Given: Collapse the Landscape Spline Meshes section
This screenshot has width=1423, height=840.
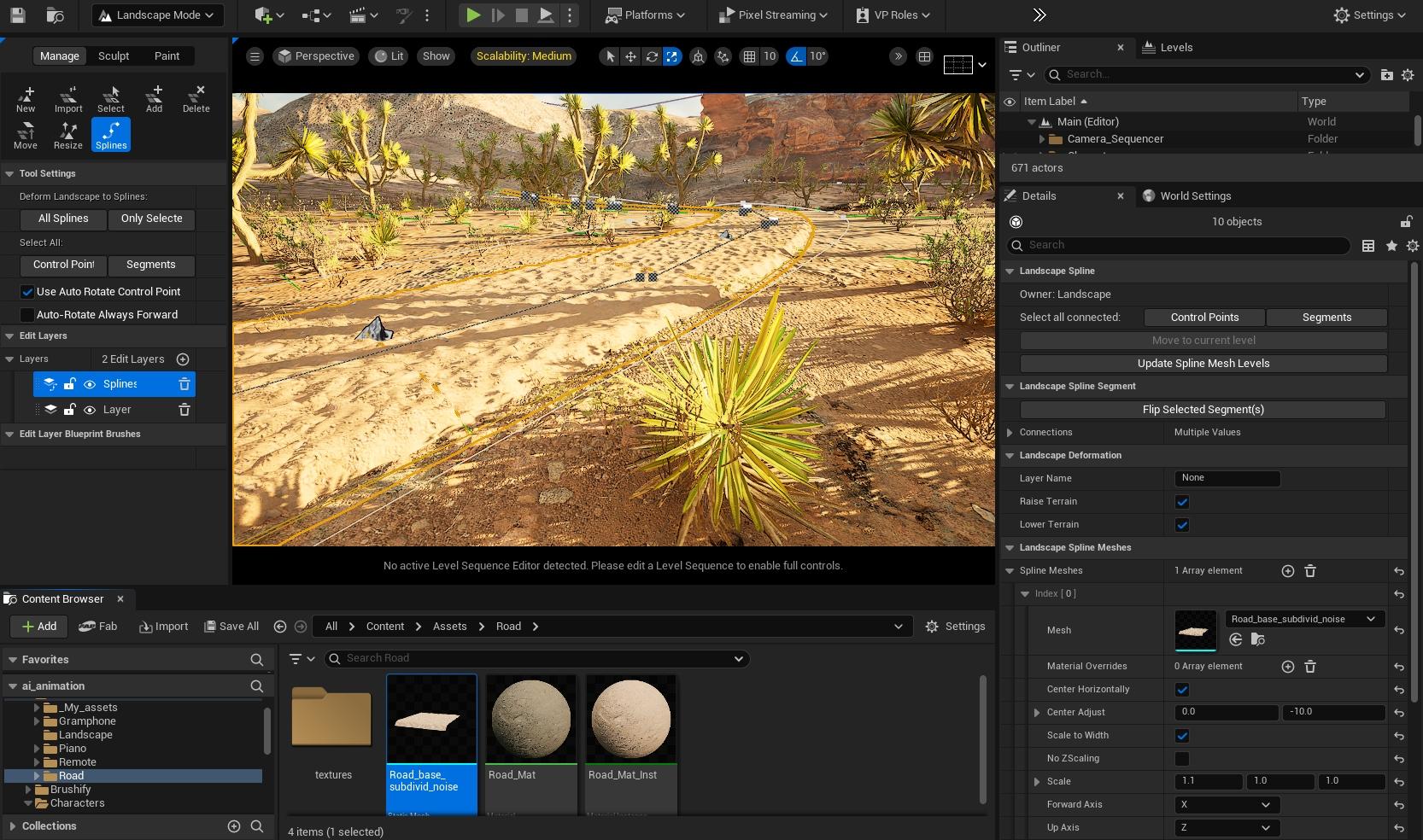Looking at the screenshot, I should click(x=1010, y=547).
